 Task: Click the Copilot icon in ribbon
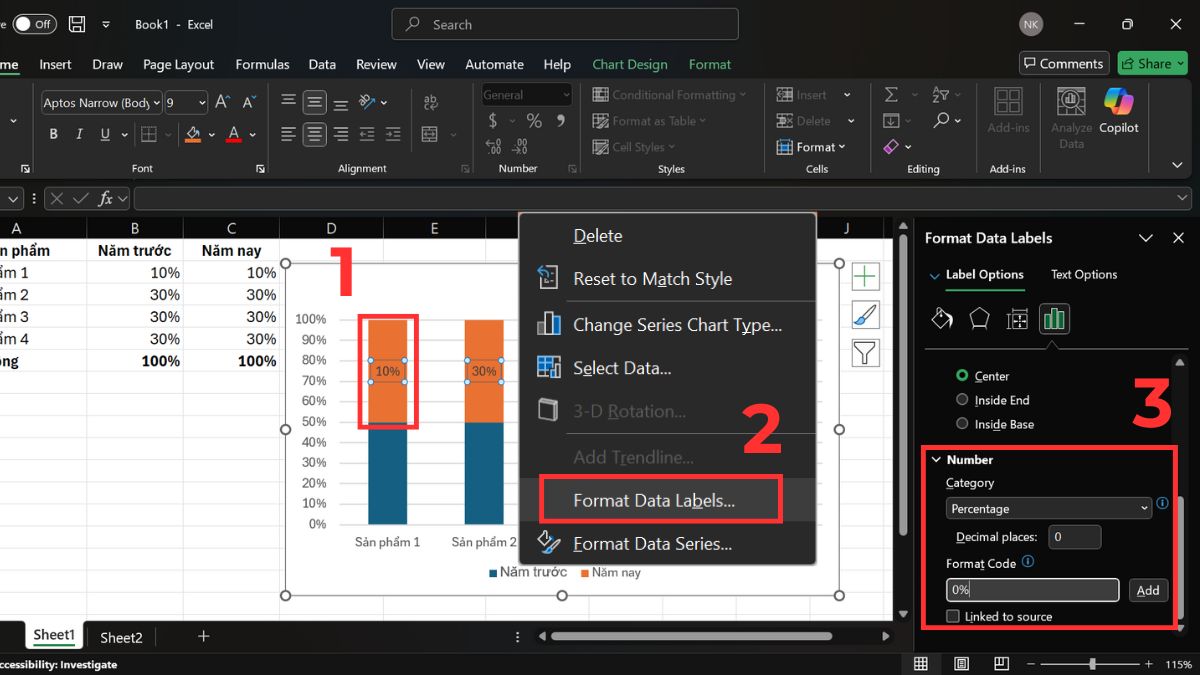click(1119, 110)
